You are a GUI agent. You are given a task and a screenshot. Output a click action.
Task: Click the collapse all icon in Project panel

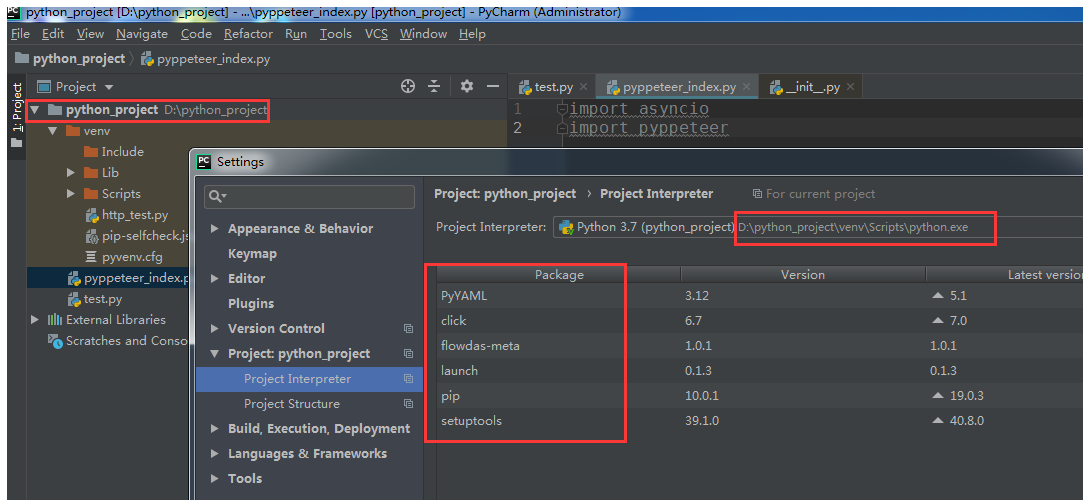point(434,86)
